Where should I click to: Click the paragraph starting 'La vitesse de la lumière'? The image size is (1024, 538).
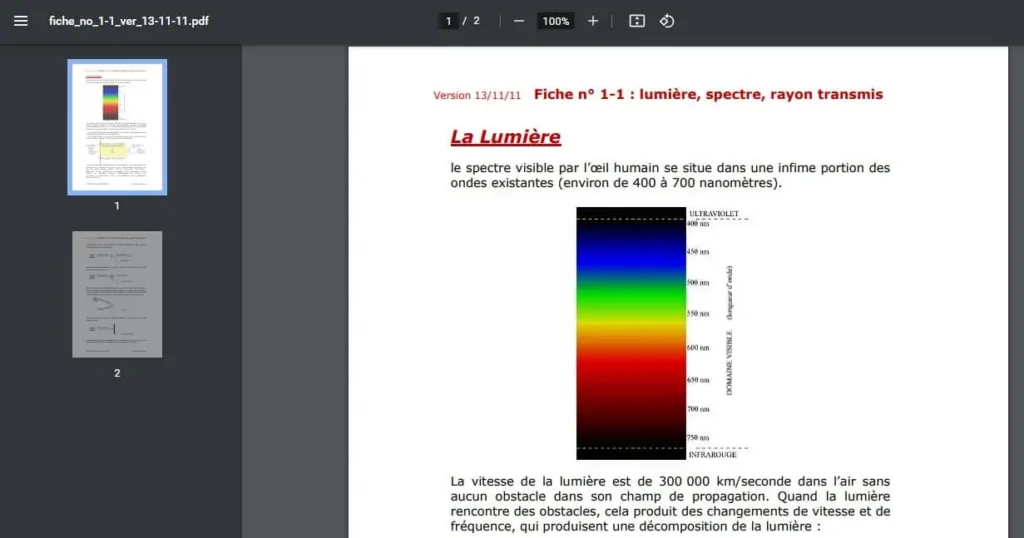click(670, 503)
